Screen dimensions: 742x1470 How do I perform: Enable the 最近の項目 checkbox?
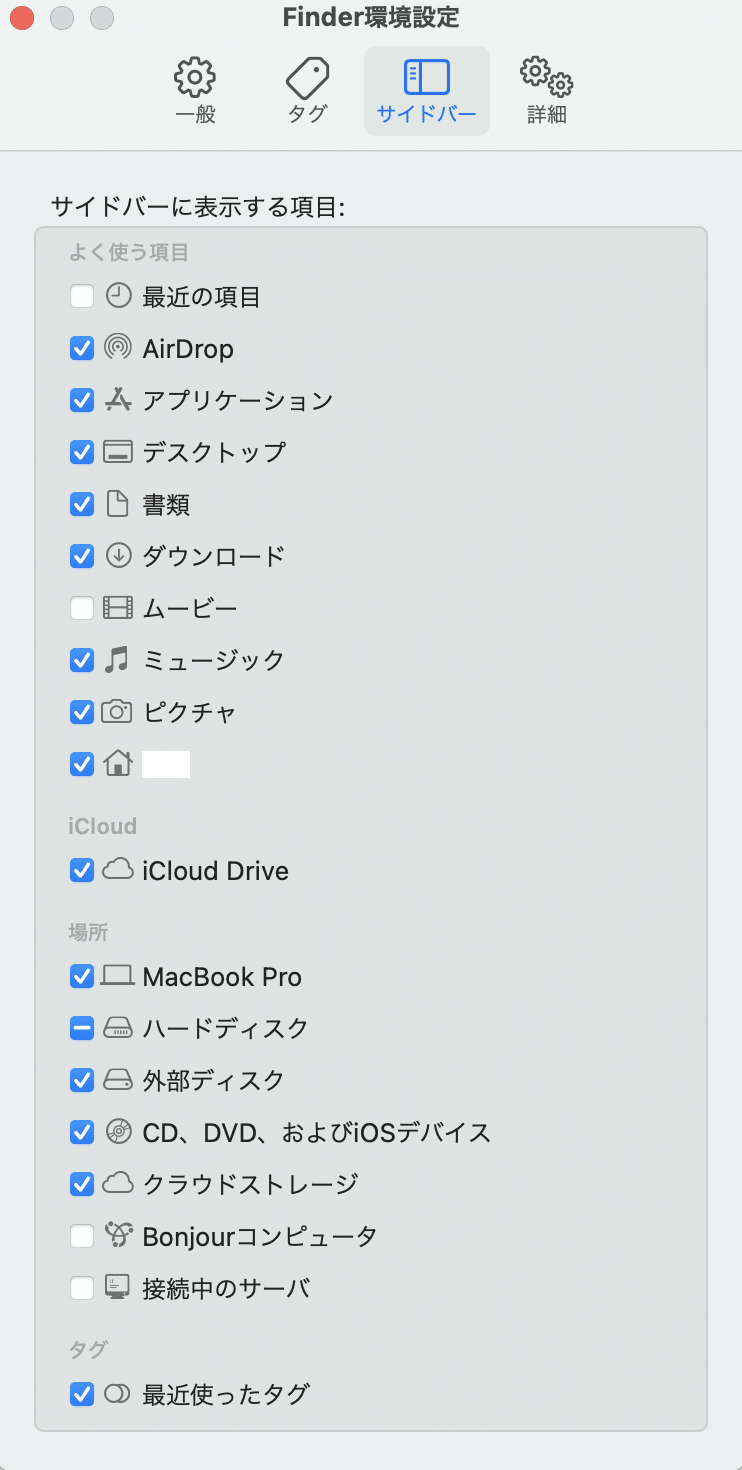coord(82,296)
